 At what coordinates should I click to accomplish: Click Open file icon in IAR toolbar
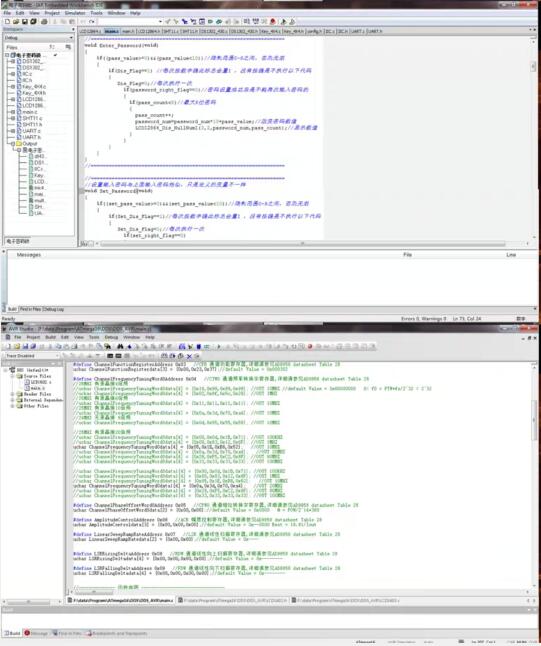[x=16, y=21]
